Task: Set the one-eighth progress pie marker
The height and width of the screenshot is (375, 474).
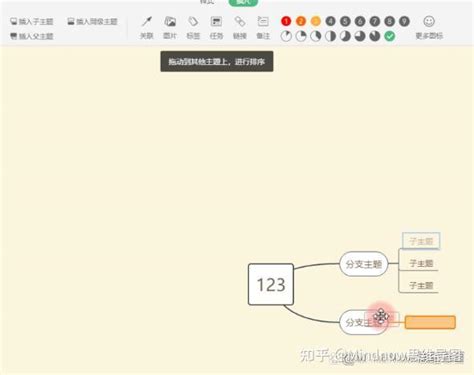Action: point(286,36)
